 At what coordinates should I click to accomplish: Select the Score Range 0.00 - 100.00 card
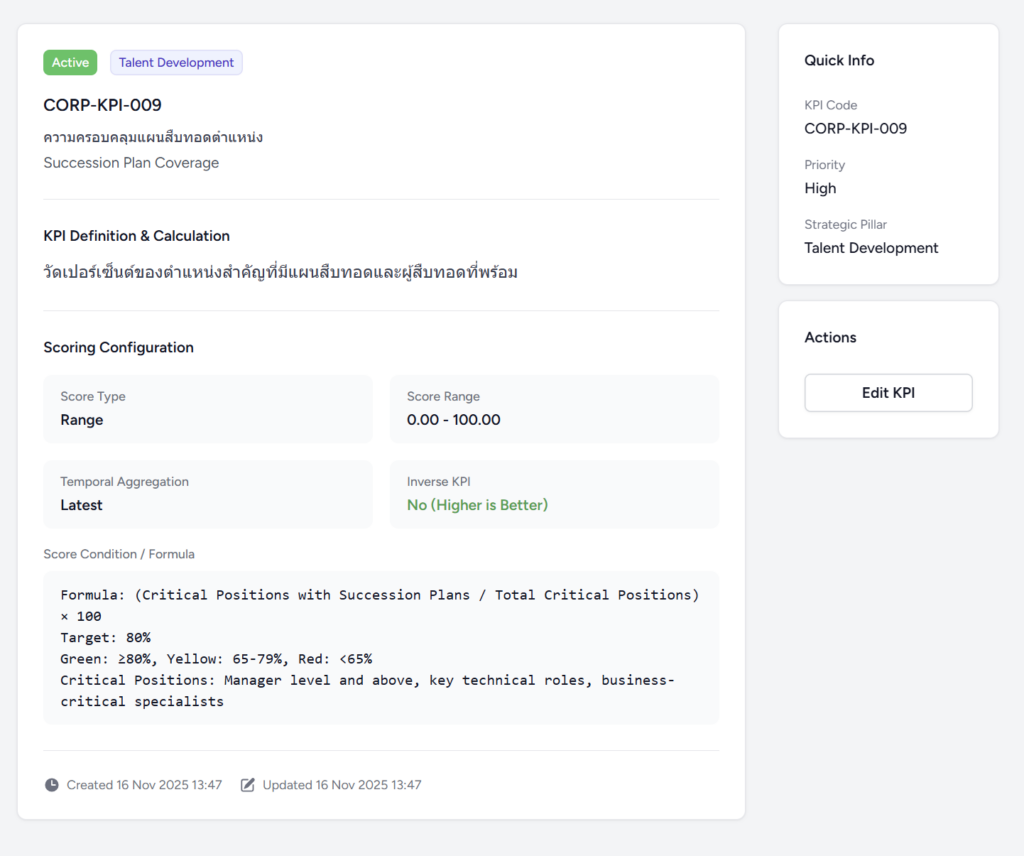[x=554, y=409]
